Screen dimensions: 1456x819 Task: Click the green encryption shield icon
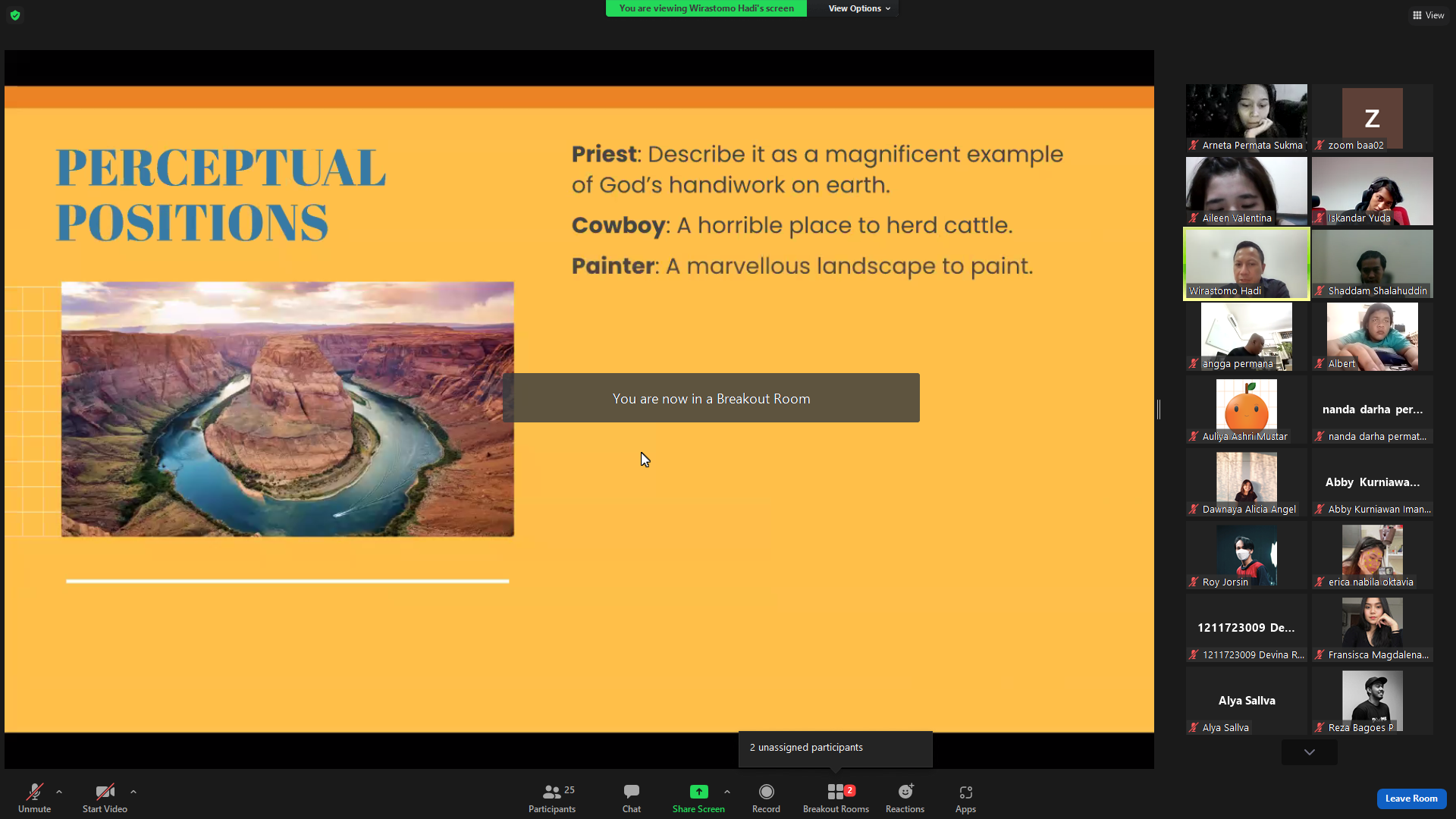click(15, 15)
